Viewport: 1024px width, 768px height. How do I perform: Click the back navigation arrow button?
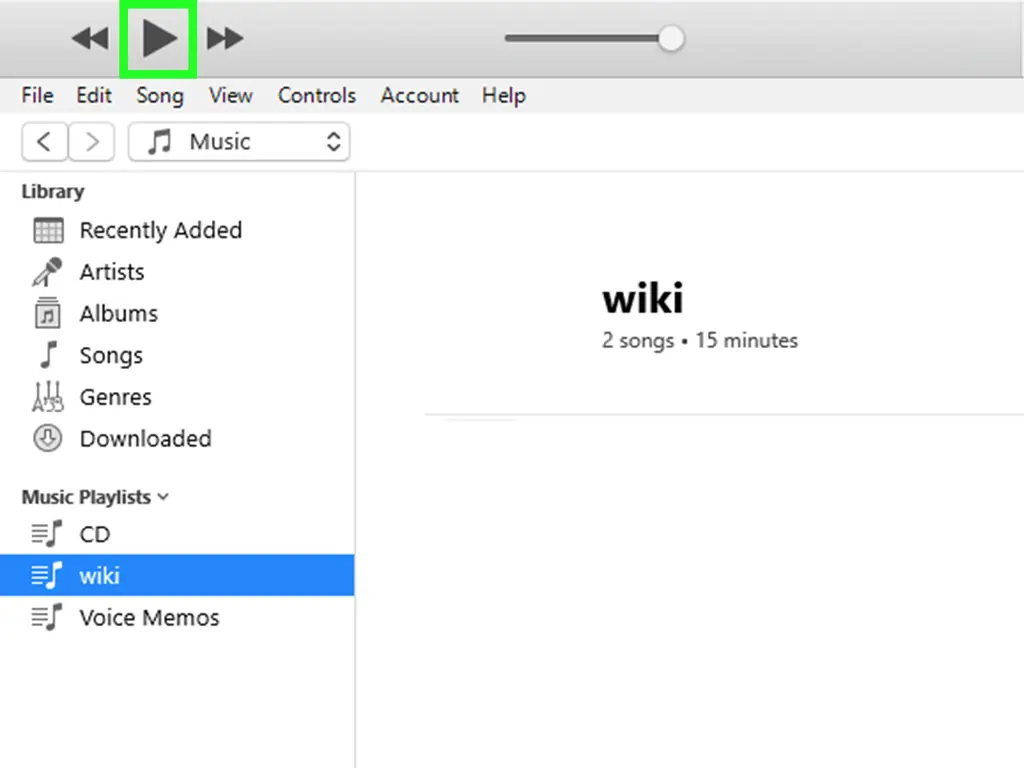point(44,142)
